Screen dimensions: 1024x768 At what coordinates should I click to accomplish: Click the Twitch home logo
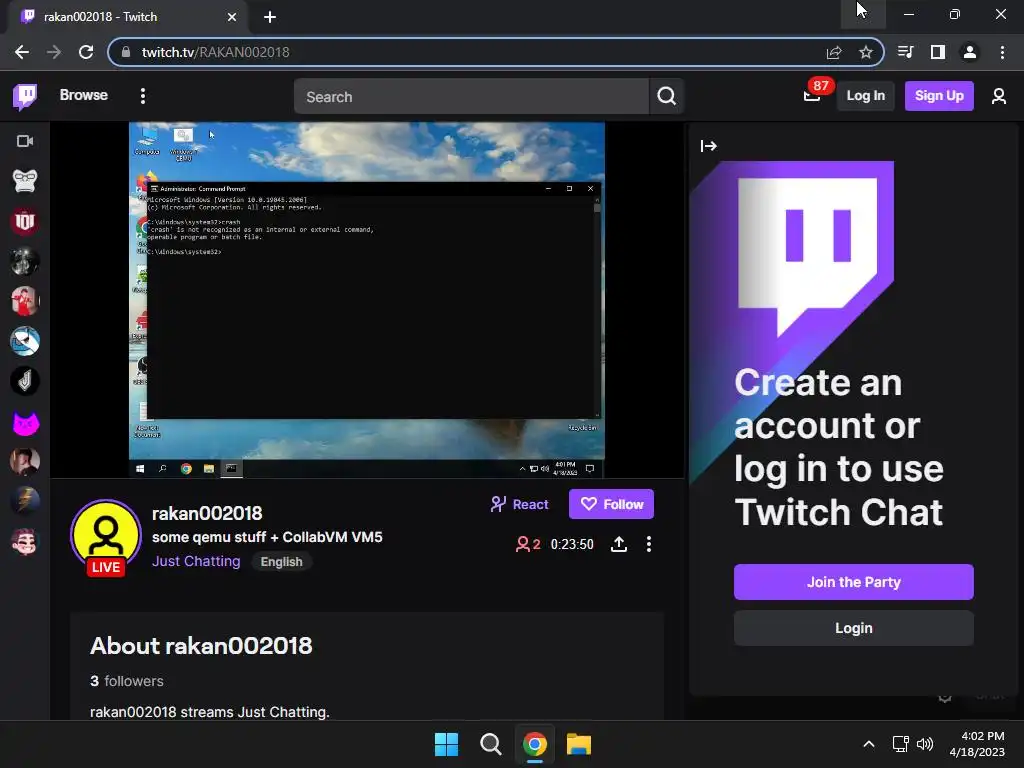25,97
